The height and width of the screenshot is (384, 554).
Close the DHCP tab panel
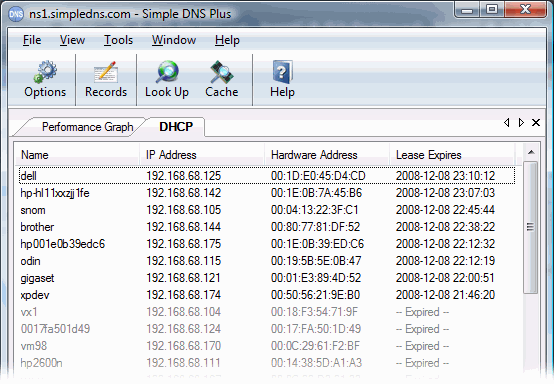(x=536, y=123)
